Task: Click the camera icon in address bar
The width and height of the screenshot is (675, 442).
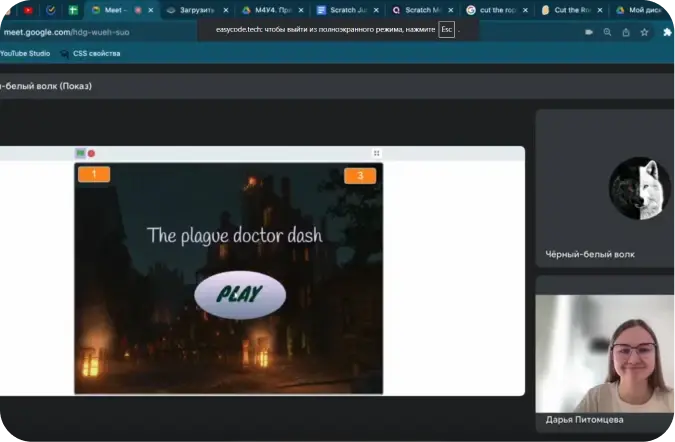Action: (x=588, y=32)
